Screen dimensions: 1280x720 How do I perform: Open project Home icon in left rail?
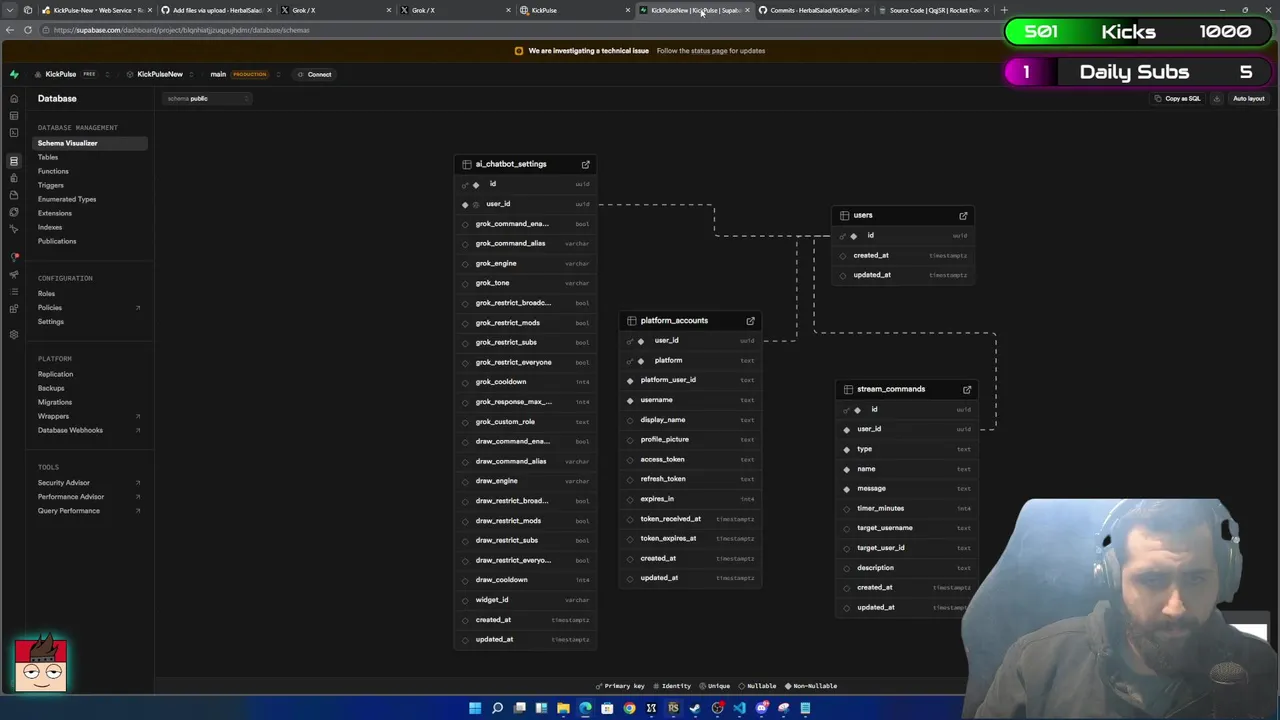[14, 99]
